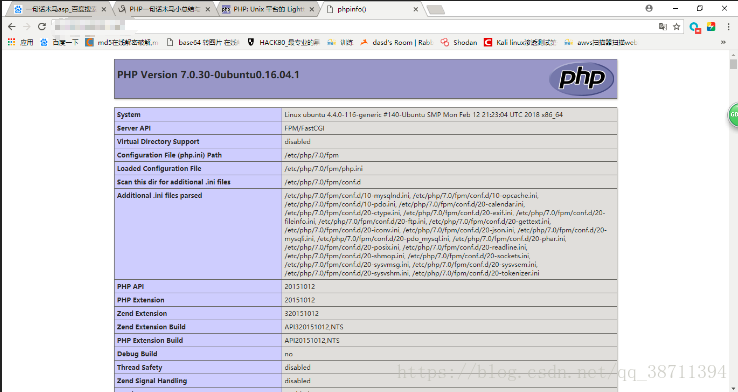Viewport: 738px width, 392px height.
Task: Click the translate icon in address bar
Action: (x=663, y=27)
